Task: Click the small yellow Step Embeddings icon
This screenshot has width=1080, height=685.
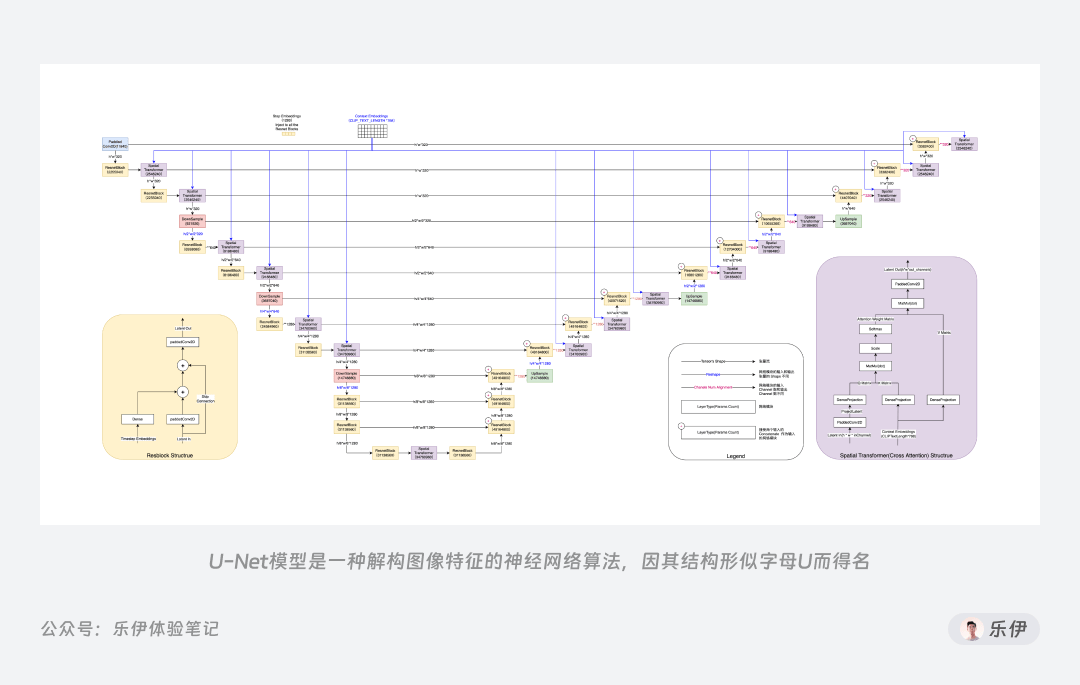Action: click(288, 134)
